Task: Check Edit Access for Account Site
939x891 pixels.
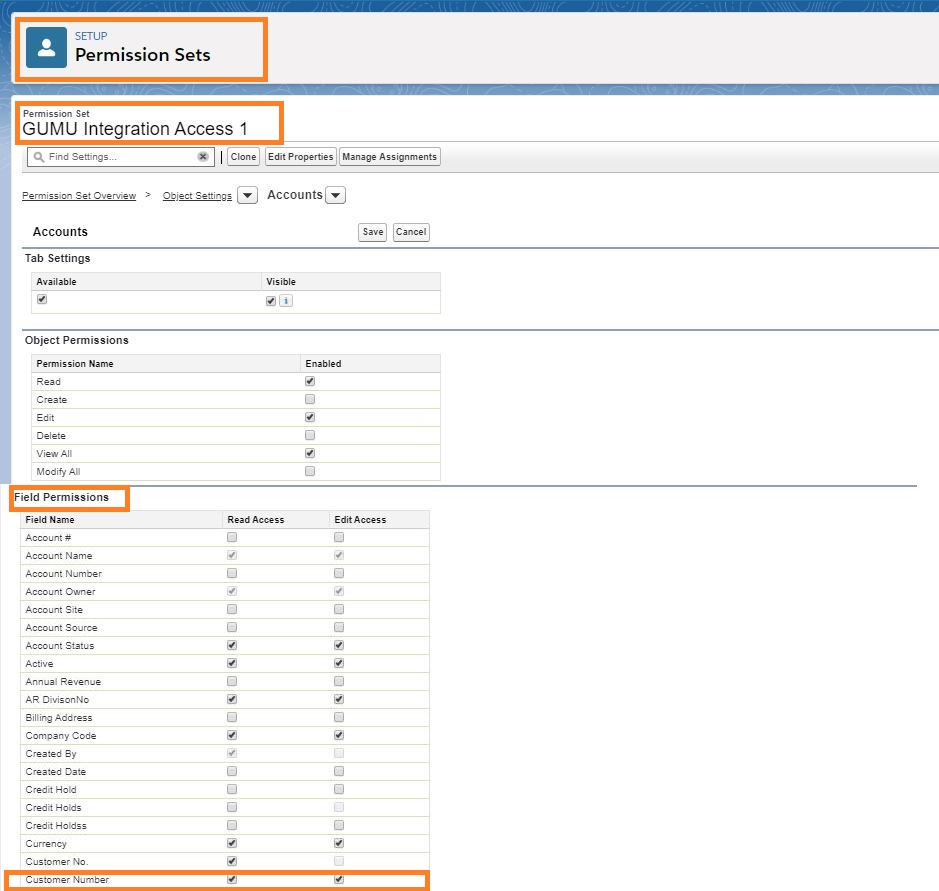Action: 339,609
